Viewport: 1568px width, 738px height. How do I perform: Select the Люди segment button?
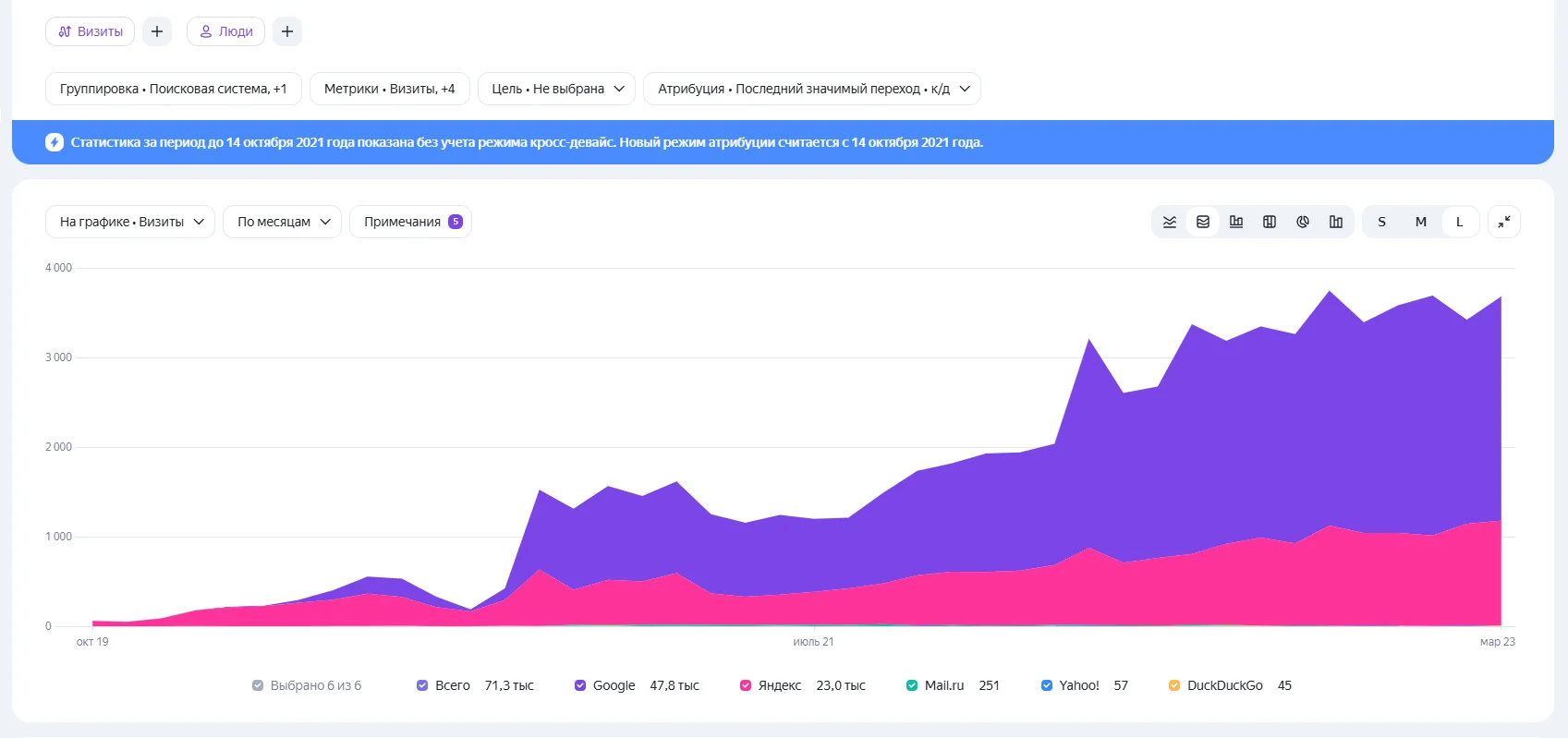click(x=226, y=31)
